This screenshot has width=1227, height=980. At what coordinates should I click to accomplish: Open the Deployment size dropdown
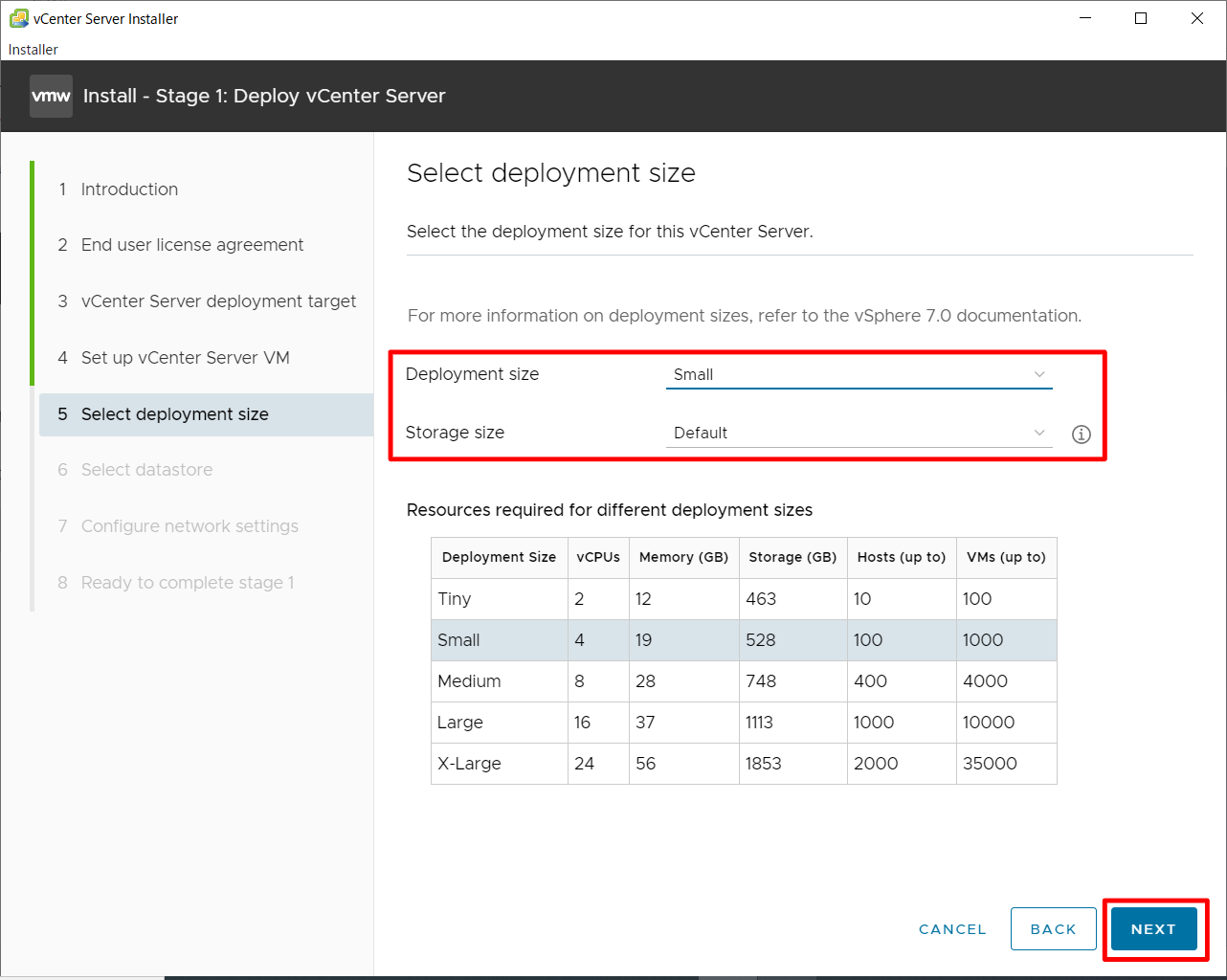tap(859, 374)
